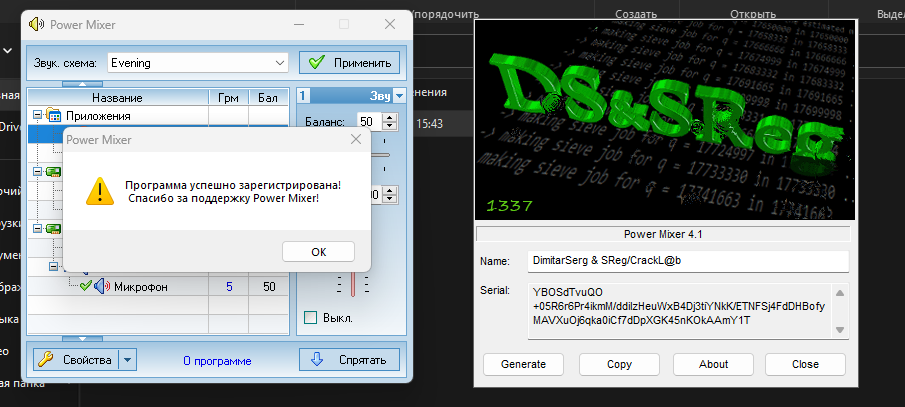The height and width of the screenshot is (407, 905).
Task: Click the Power Mixer 4.1 label in keygen
Action: (x=663, y=234)
